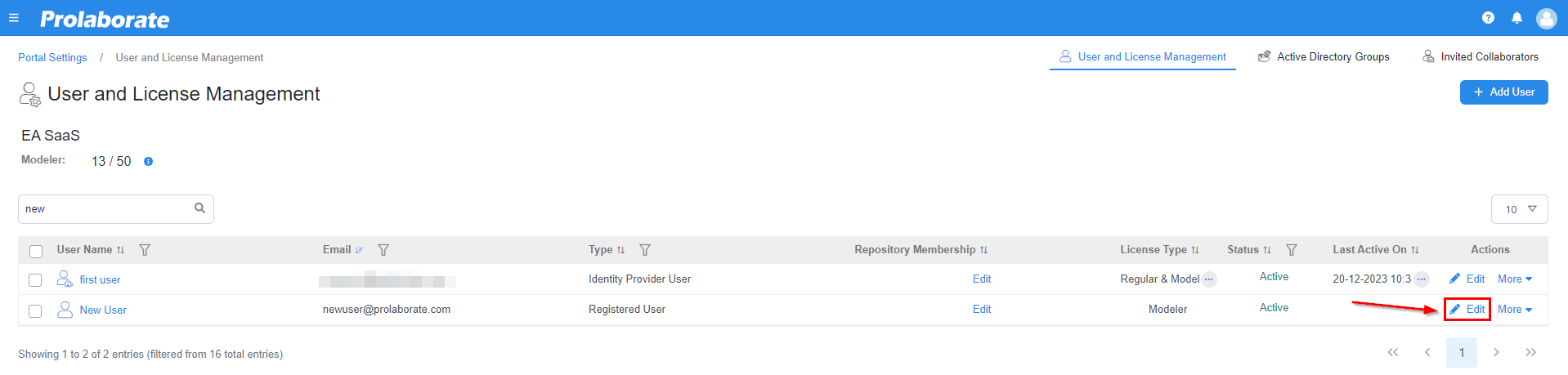Switch to Active Directory Groups tab
The height and width of the screenshot is (375, 1568).
coord(1324,56)
